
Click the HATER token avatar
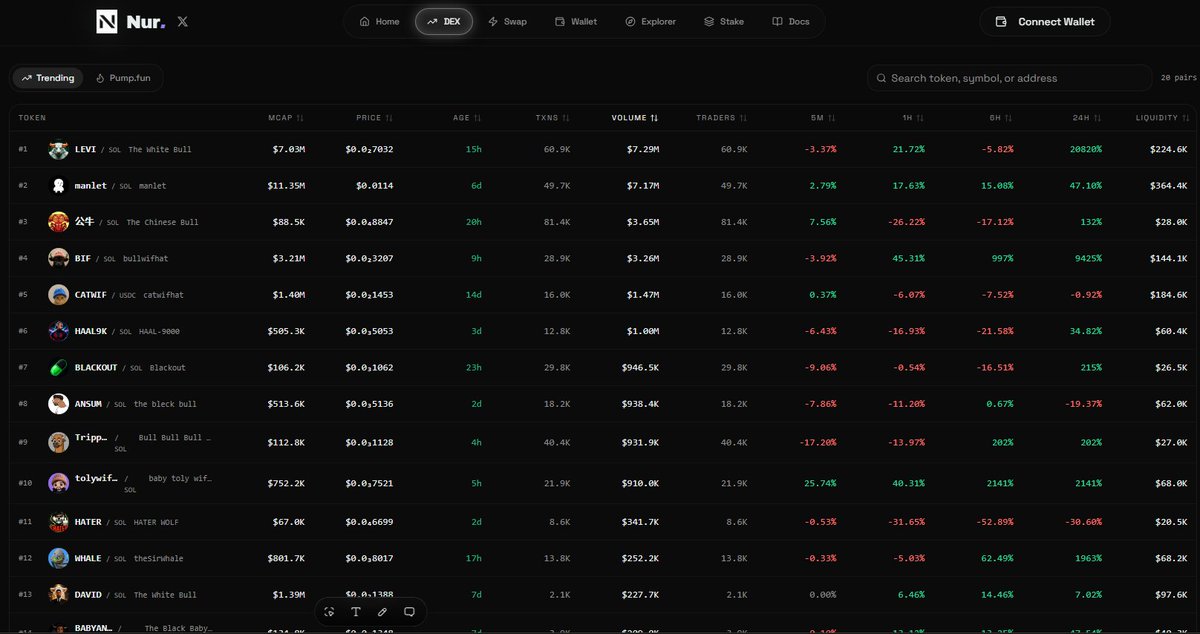pos(58,522)
